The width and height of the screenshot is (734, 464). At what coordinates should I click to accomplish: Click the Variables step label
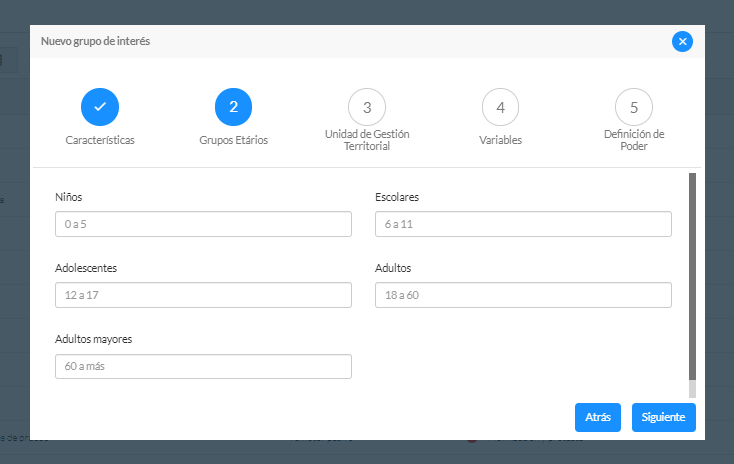[x=500, y=140]
